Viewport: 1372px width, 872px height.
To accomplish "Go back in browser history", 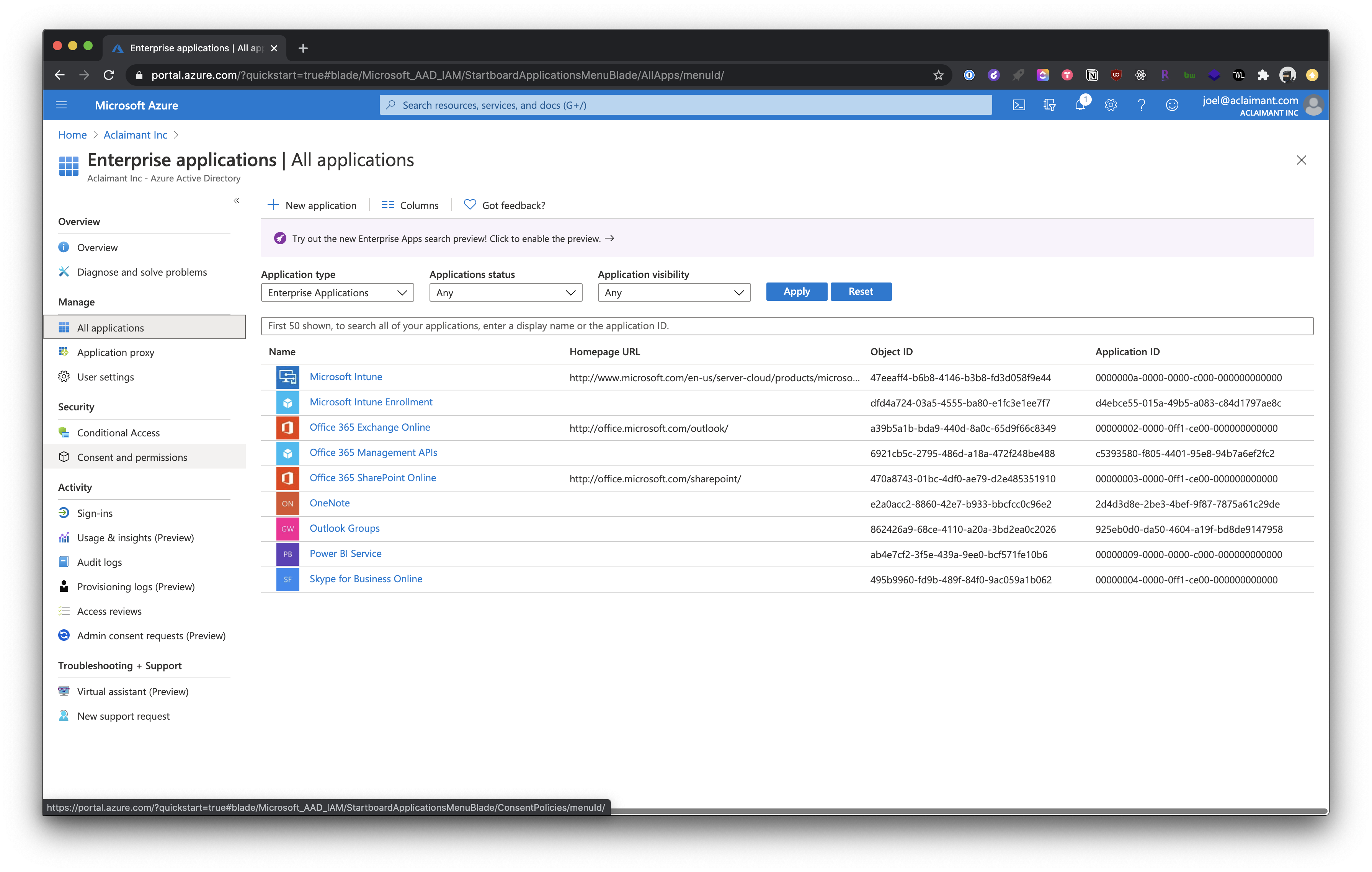I will pos(59,75).
